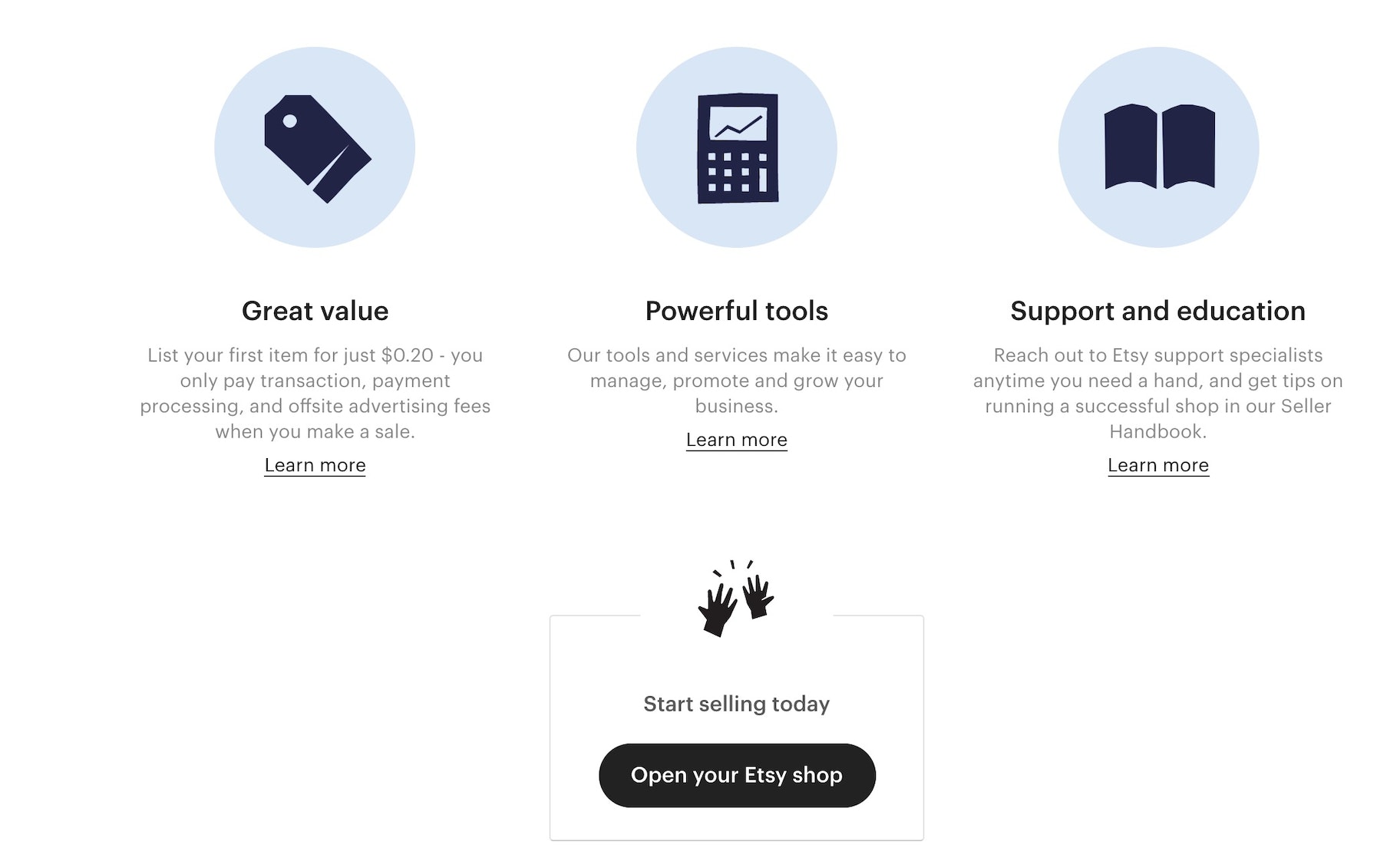
Task: Click the right page of the open book icon
Action: tap(1188, 146)
